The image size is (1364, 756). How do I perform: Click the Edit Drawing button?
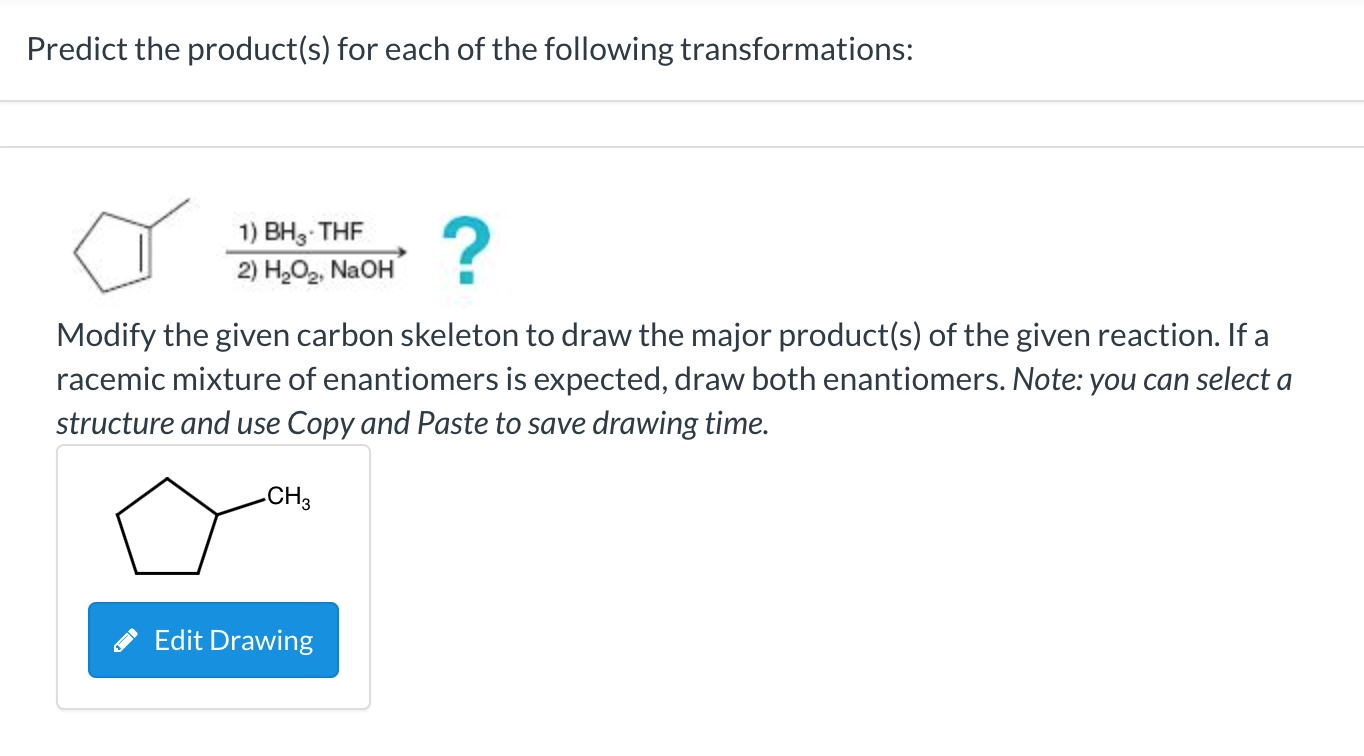pos(213,640)
